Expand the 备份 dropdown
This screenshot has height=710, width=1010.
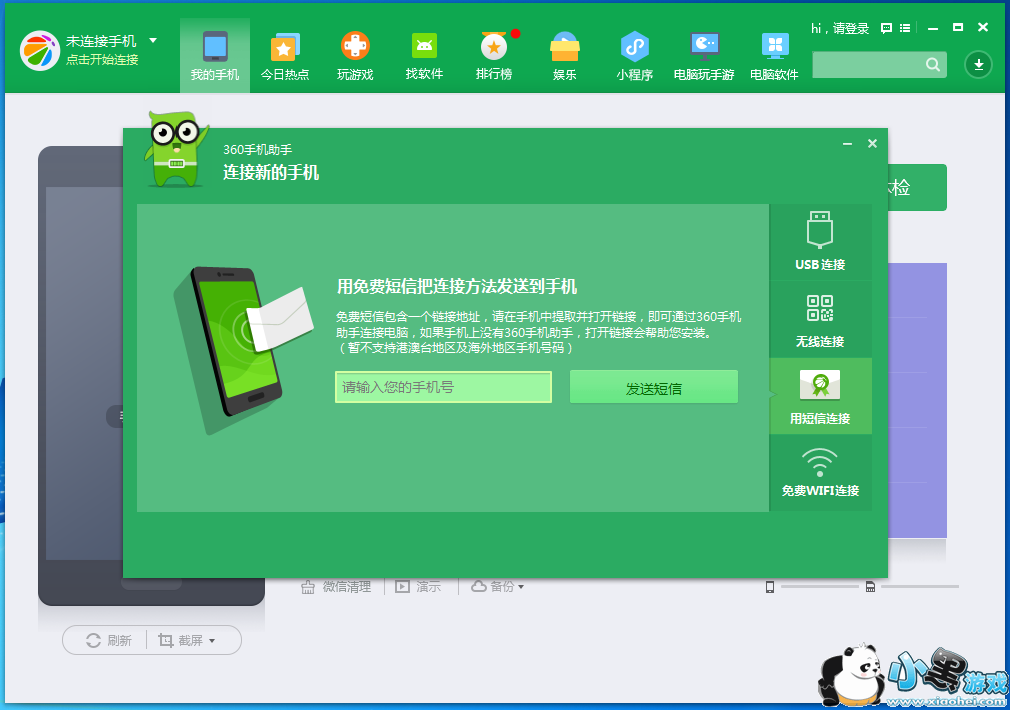tap(497, 587)
